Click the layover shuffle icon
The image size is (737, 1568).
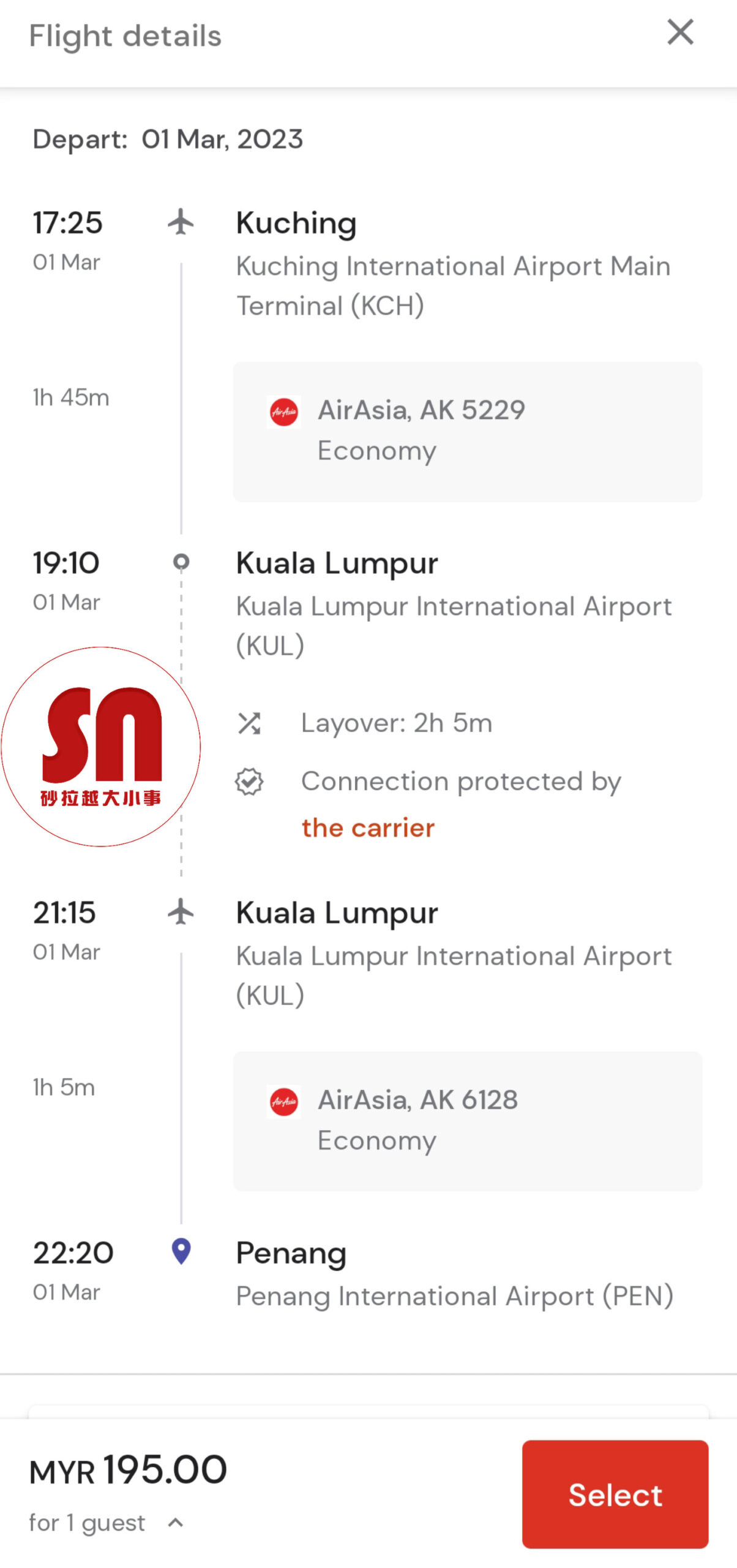pos(249,723)
